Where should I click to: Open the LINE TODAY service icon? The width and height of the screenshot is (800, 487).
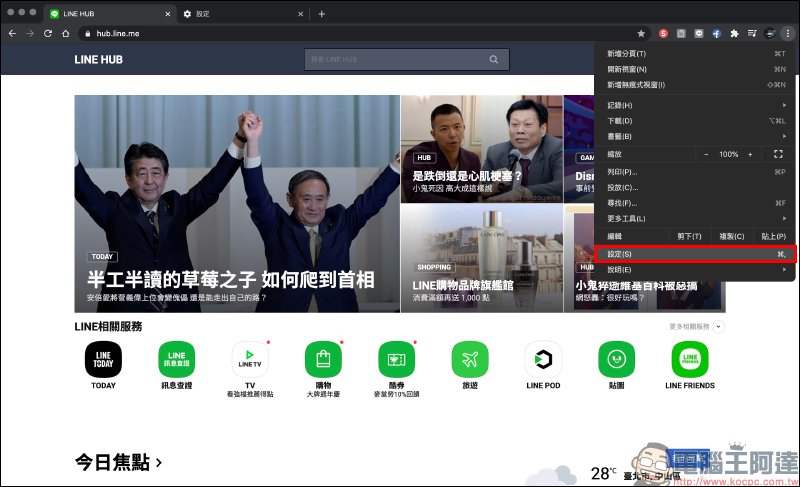(x=103, y=360)
